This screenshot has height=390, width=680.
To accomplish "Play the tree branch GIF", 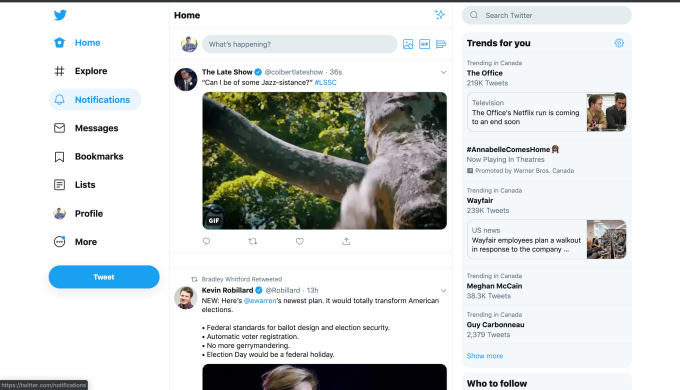I will coord(324,161).
